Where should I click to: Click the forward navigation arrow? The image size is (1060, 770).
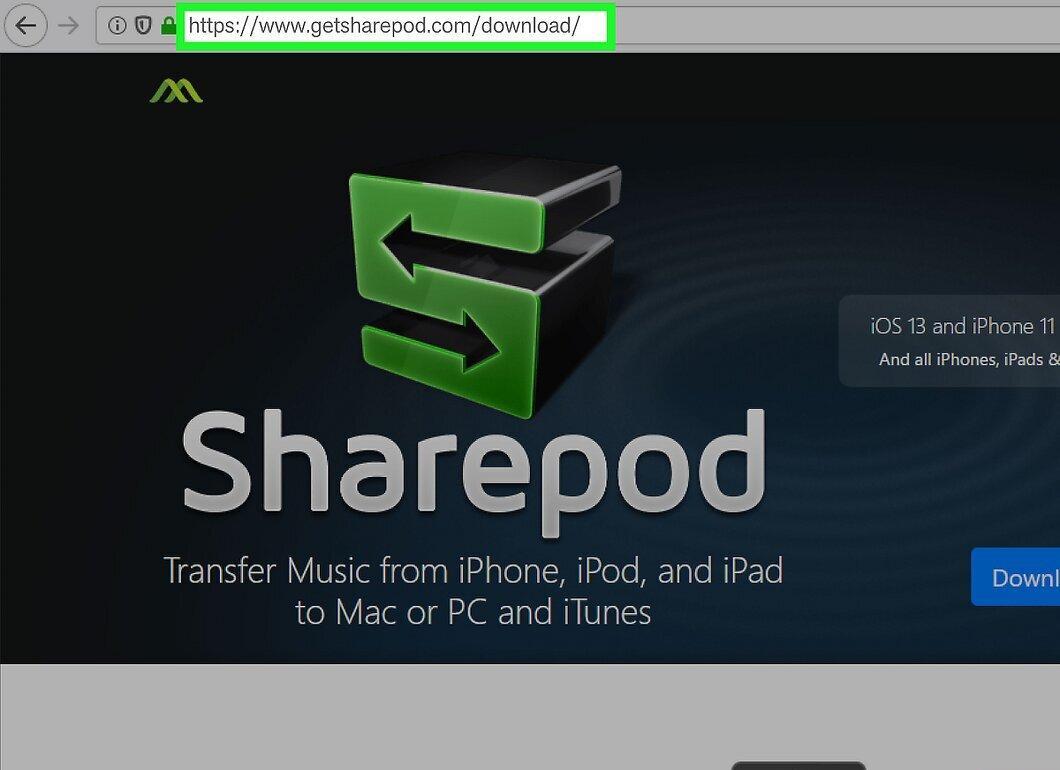click(x=68, y=26)
